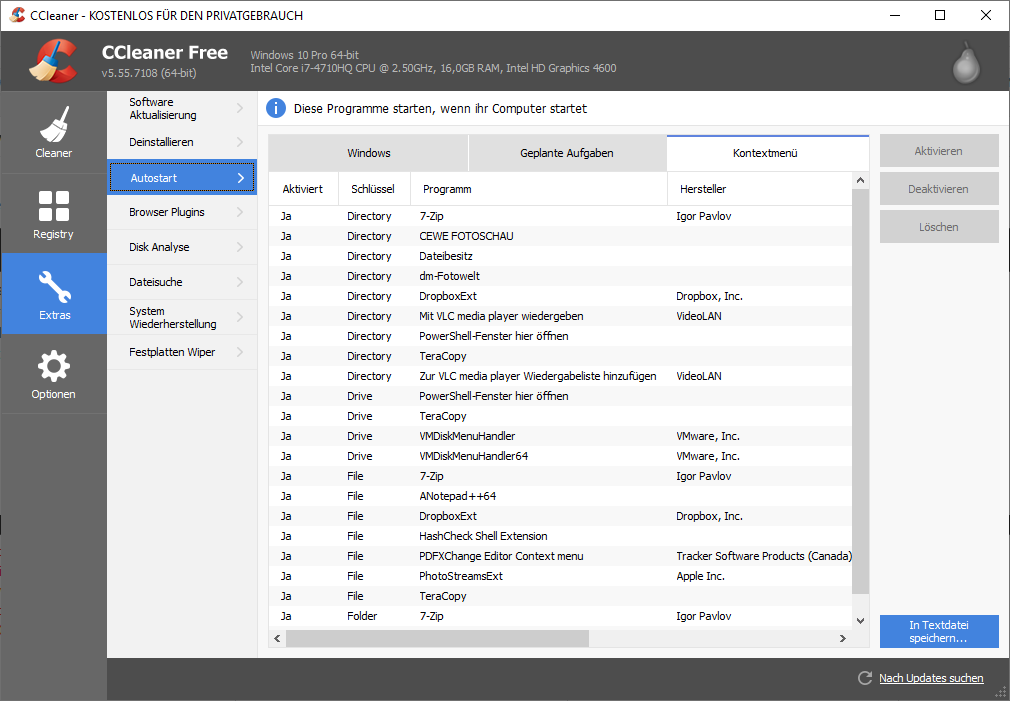Image resolution: width=1010 pixels, height=701 pixels.
Task: Expand the Browser Plugins chevron
Action: (240, 212)
